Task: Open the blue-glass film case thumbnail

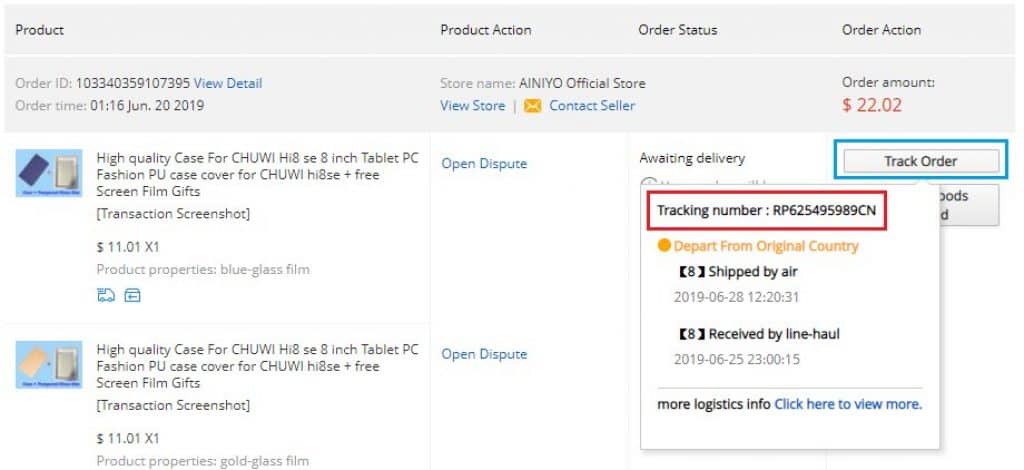Action: [48, 173]
